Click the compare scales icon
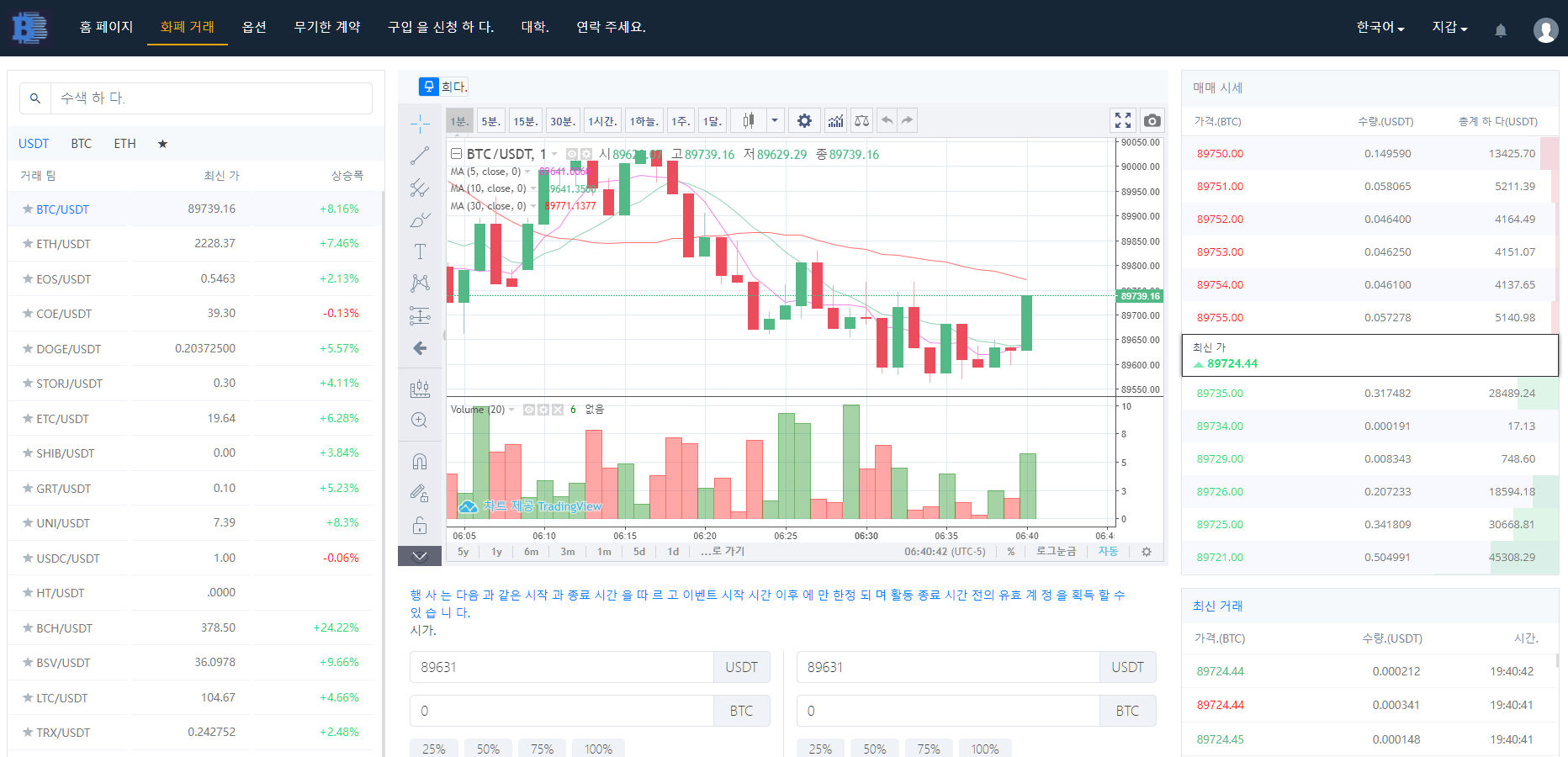Screen dimensions: 1568x757 tap(861, 121)
